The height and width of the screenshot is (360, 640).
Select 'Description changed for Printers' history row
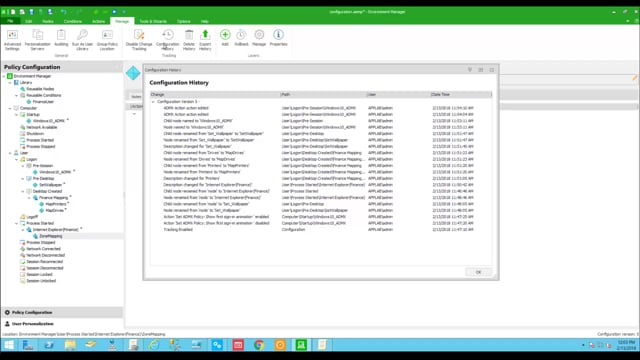pyautogui.click(x=320, y=178)
